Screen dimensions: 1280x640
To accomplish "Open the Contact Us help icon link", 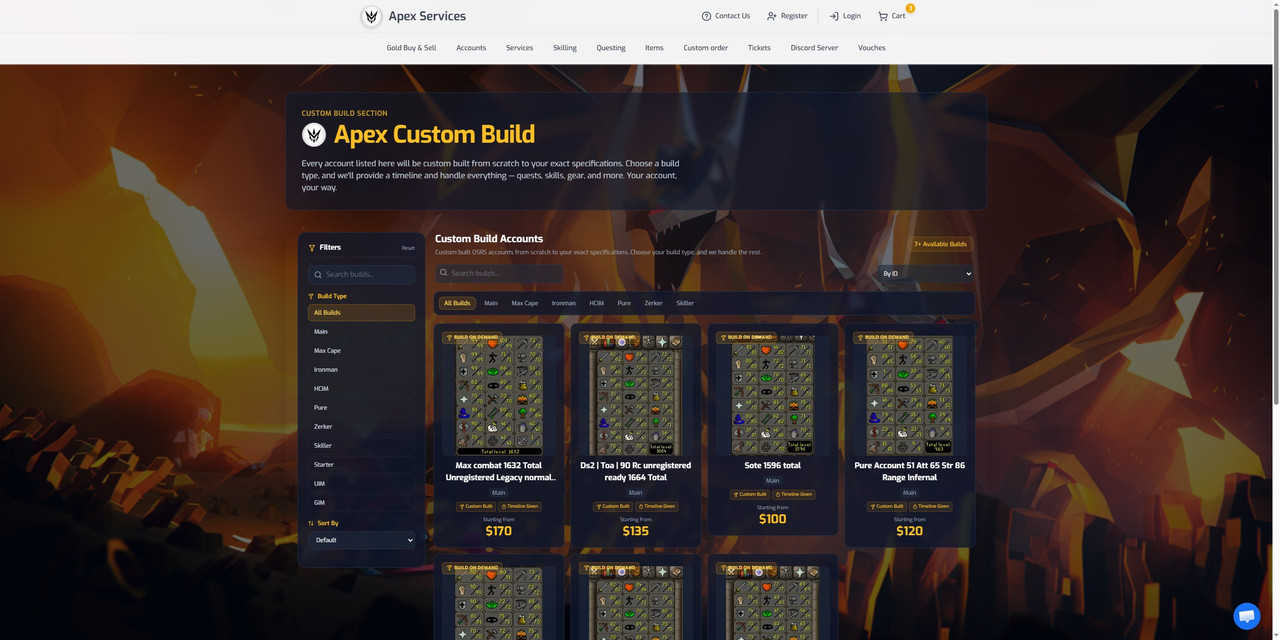I will pyautogui.click(x=706, y=16).
